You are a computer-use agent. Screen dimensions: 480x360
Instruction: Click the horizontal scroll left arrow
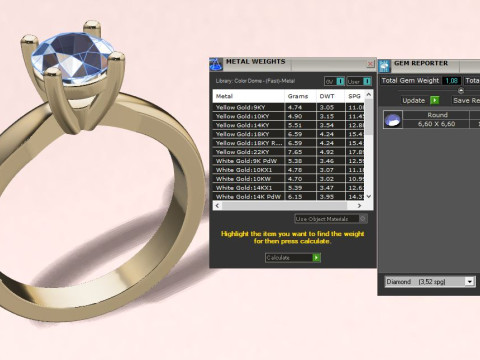tap(217, 206)
